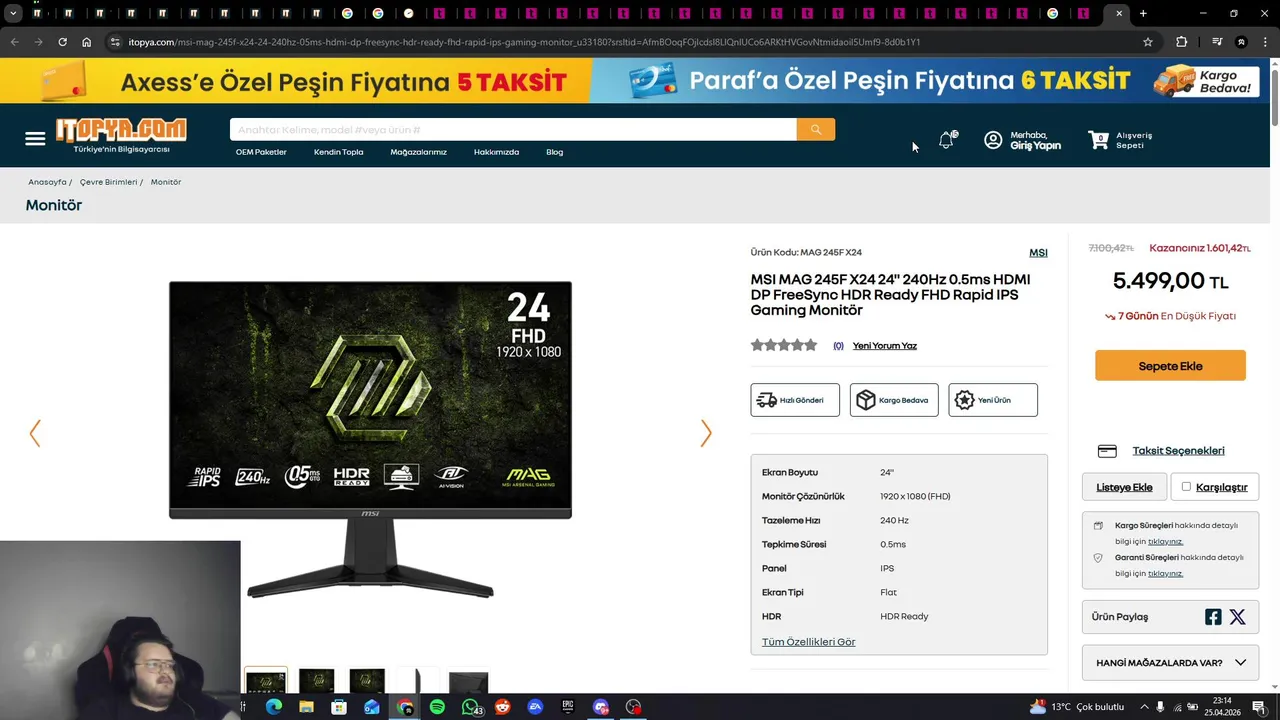Image resolution: width=1280 pixels, height=720 pixels.
Task: Show next product image with right arrow
Action: (706, 433)
